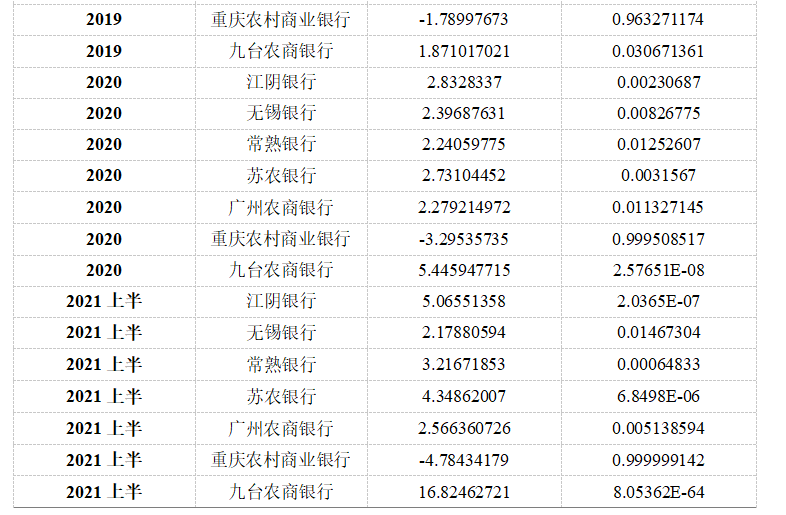
Task: Select the value 3.21671853
Action: (x=464, y=365)
